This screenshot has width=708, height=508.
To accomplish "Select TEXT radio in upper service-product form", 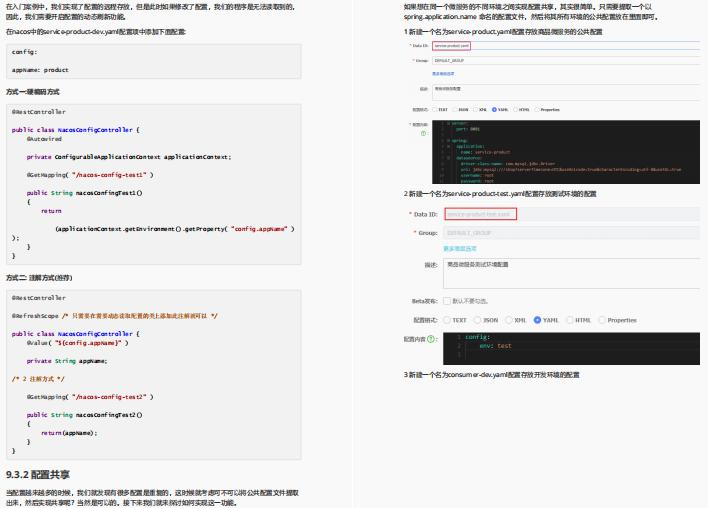I will pos(434,110).
